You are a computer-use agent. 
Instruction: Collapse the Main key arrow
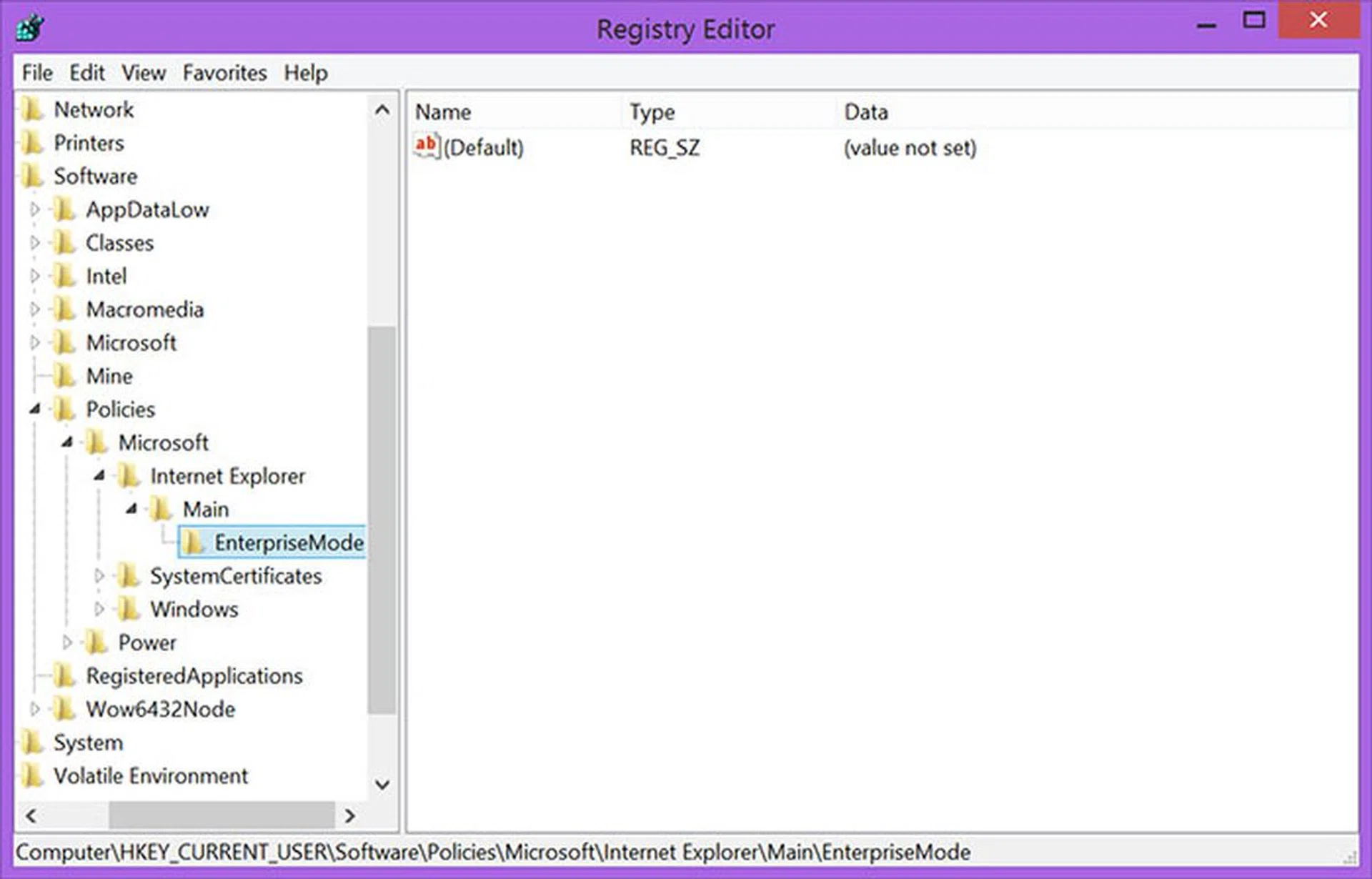click(x=131, y=510)
